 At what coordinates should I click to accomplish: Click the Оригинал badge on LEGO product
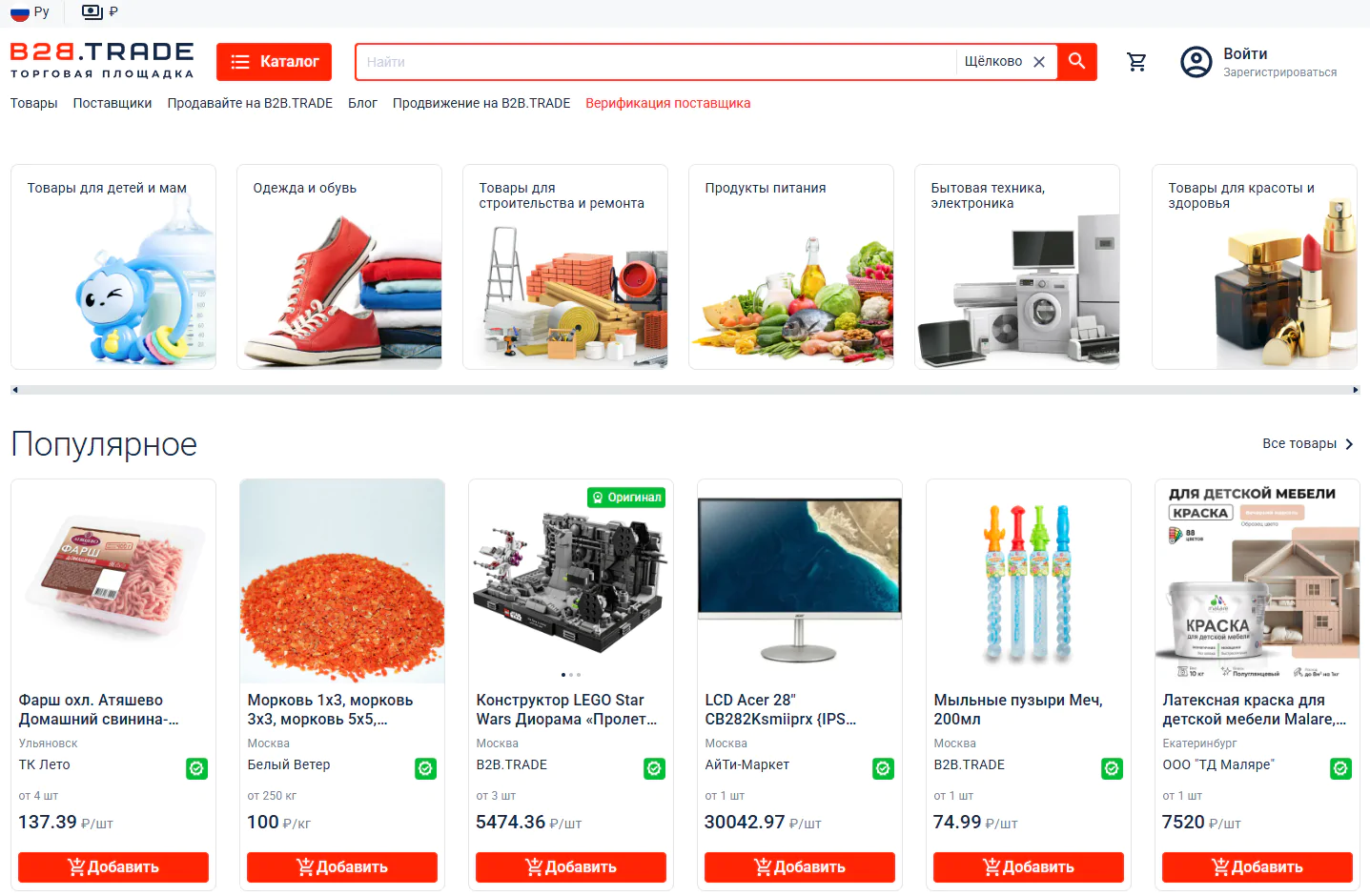pos(626,498)
